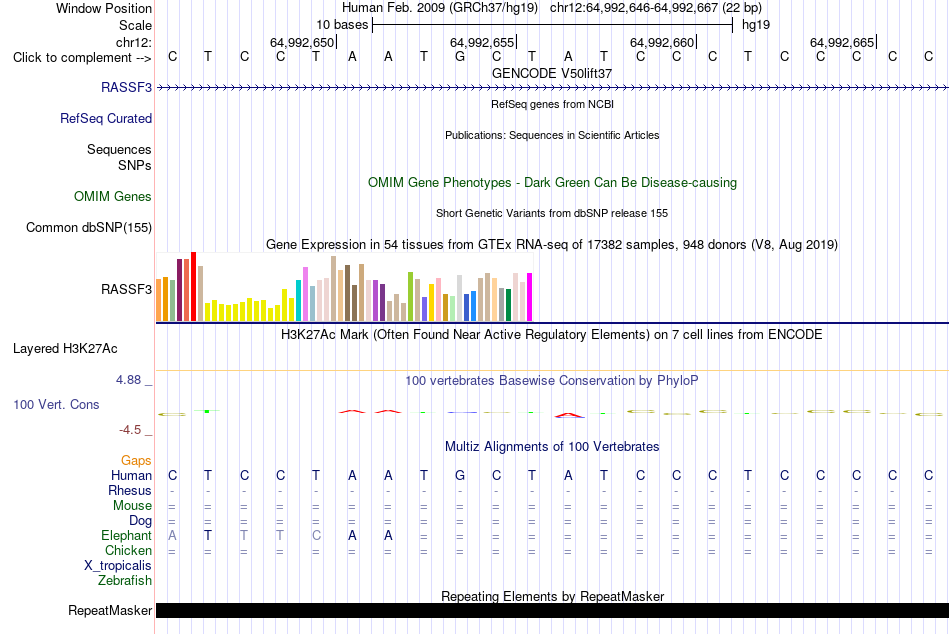Viewport: 950px width, 634px height.
Task: Select the Zebrafish species label
Action: tap(124, 581)
